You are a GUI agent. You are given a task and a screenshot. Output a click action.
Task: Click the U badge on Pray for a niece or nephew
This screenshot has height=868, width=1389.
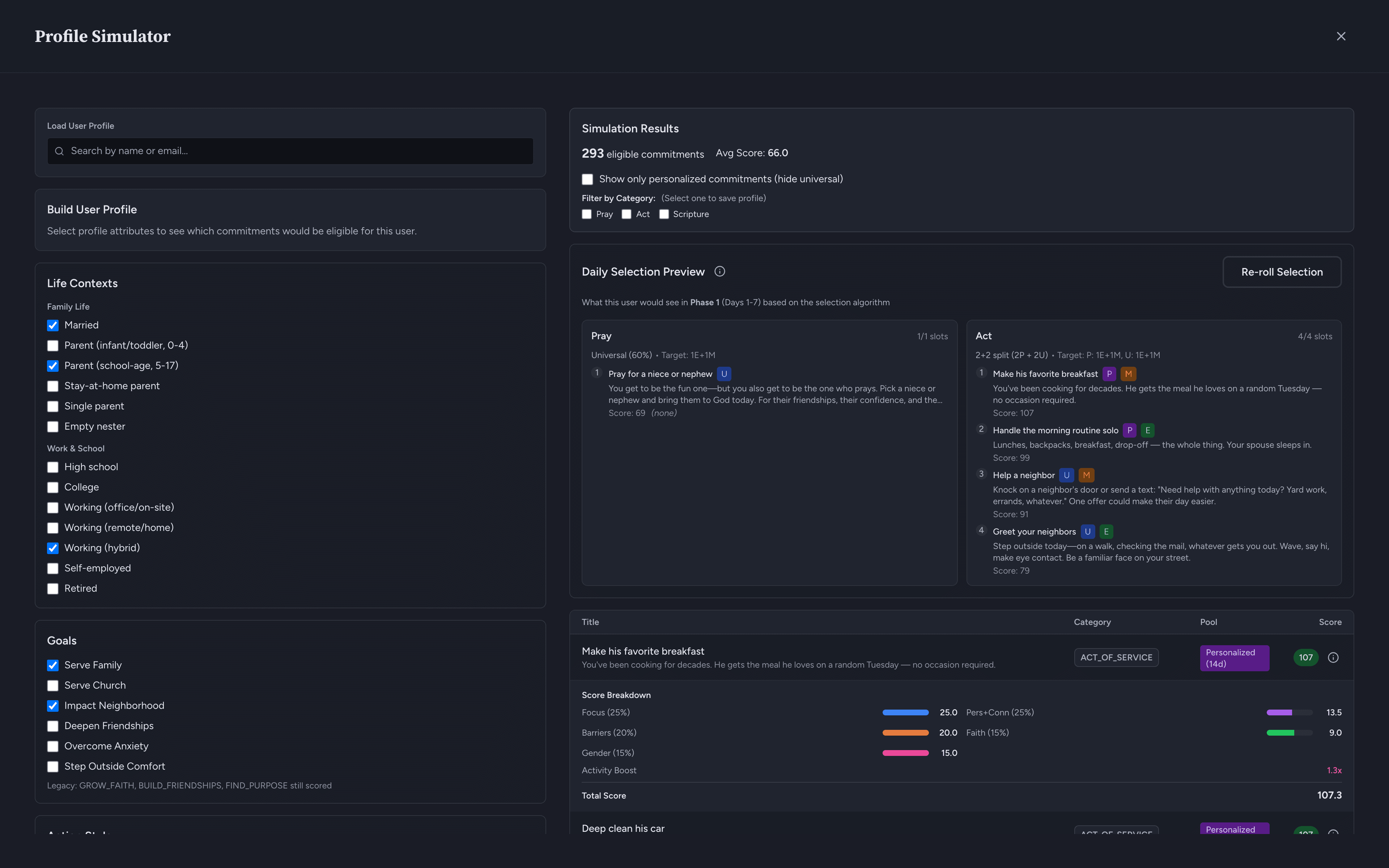pyautogui.click(x=725, y=374)
